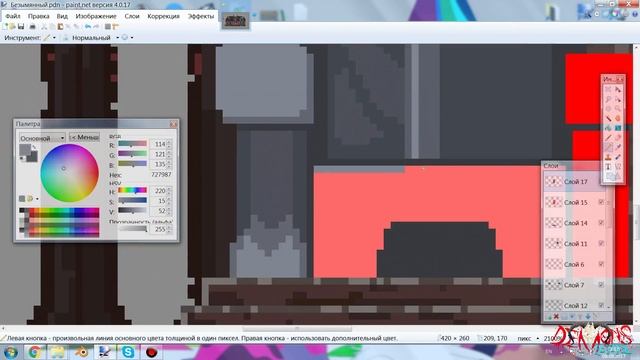Click the alpha transparency slider

(132, 229)
